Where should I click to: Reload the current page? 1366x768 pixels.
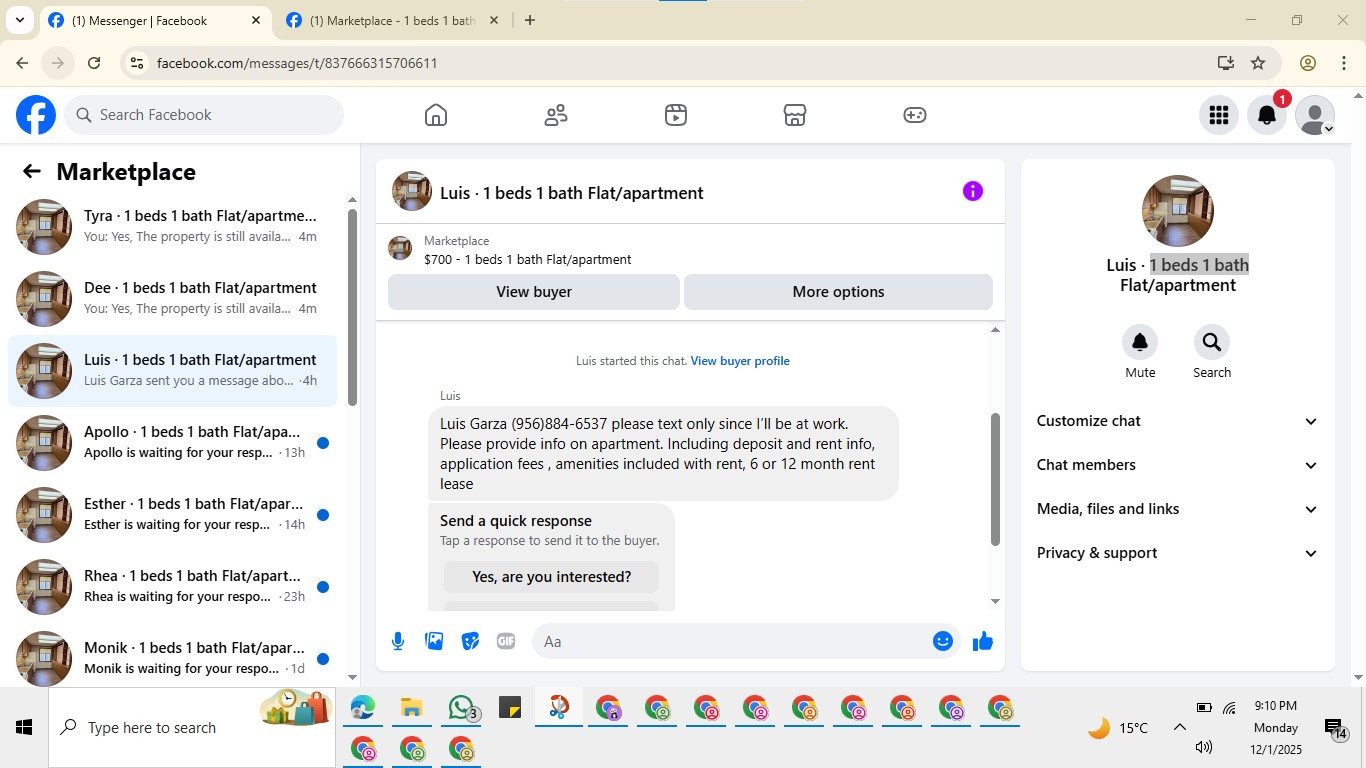pos(94,63)
